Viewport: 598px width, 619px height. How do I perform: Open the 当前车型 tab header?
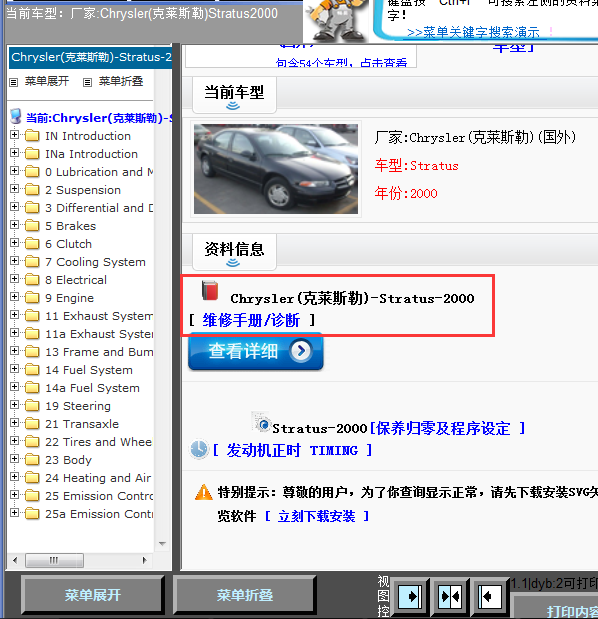234,95
